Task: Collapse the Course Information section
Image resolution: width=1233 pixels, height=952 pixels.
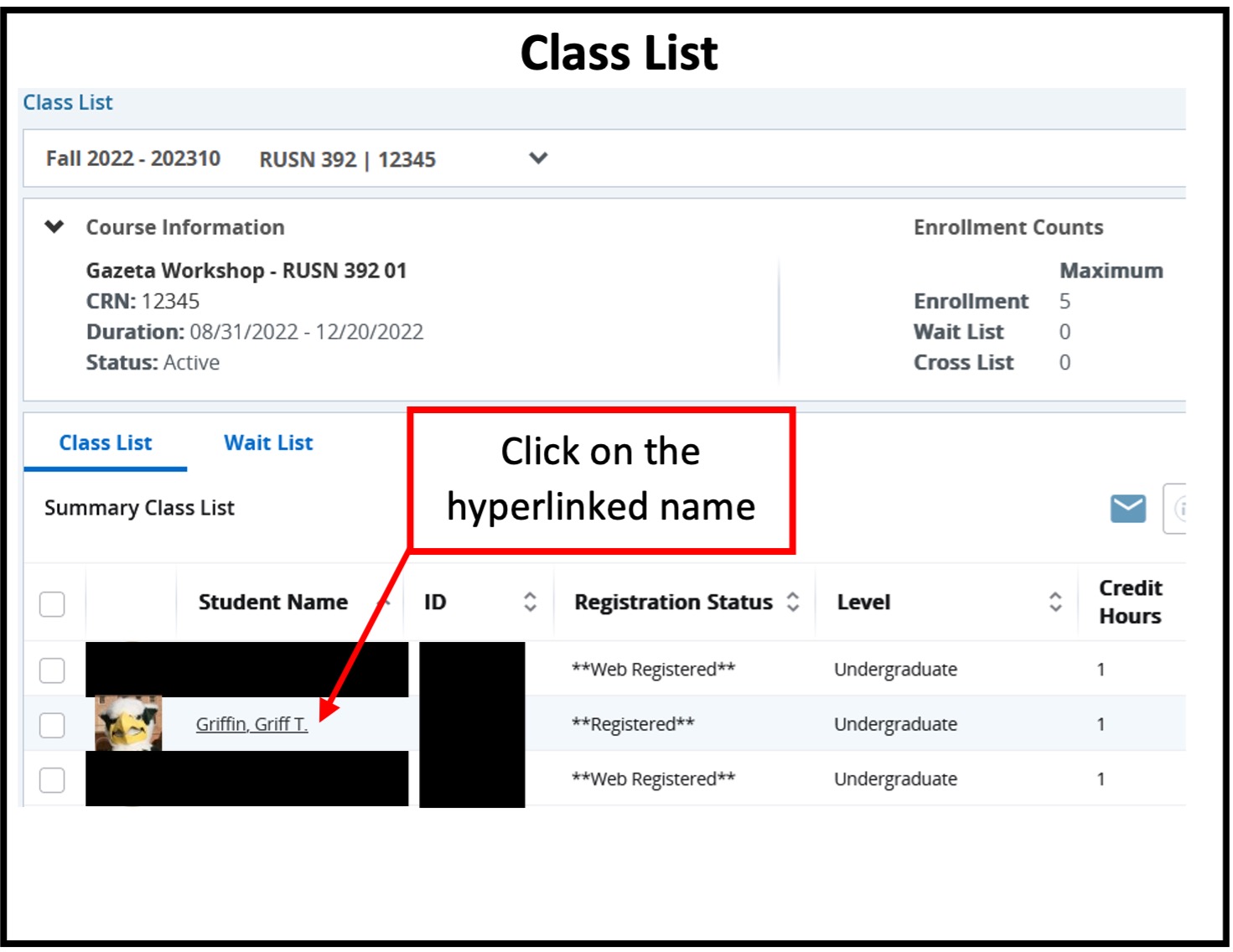Action: pos(54,226)
